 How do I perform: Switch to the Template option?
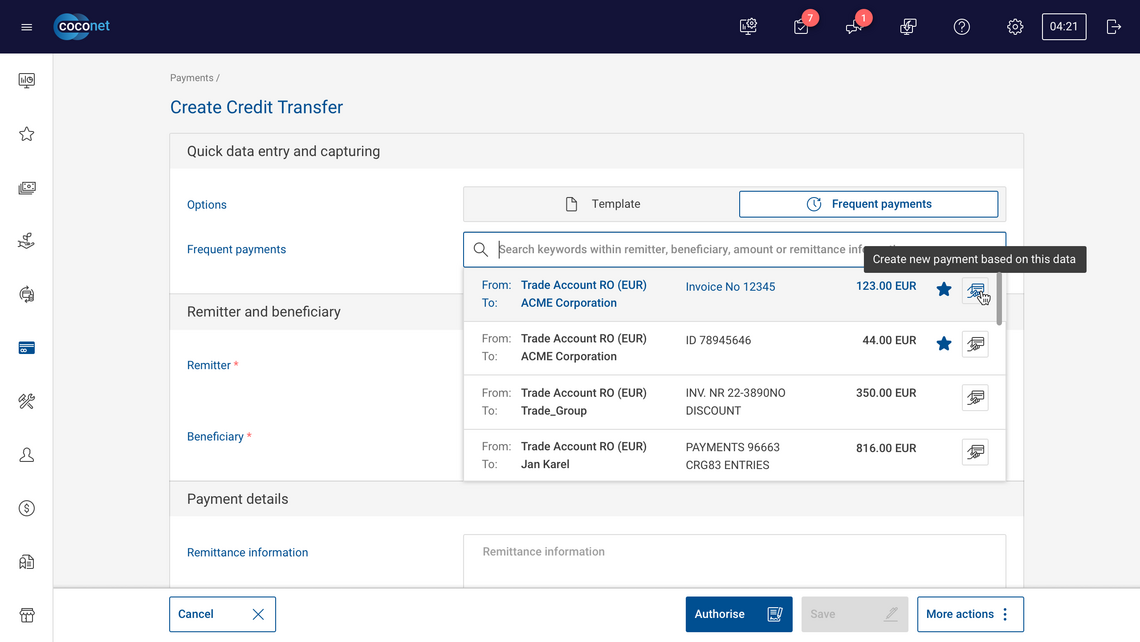click(x=601, y=204)
